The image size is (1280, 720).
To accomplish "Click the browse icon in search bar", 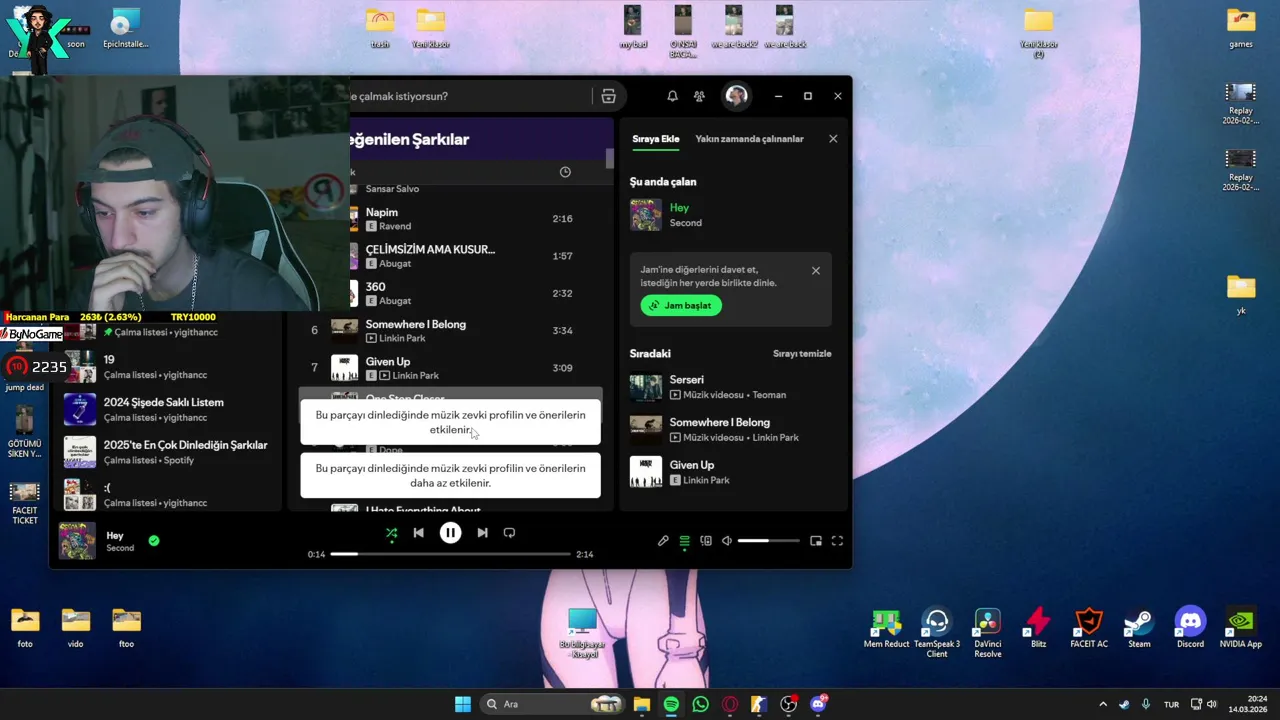I will pos(608,96).
